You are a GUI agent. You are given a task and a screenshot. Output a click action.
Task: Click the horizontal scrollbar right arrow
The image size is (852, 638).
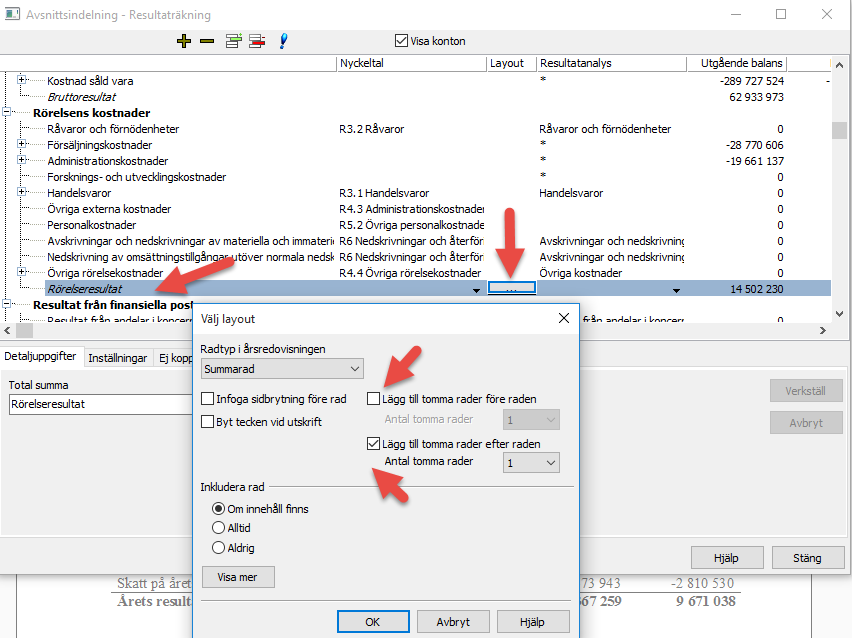(x=823, y=330)
